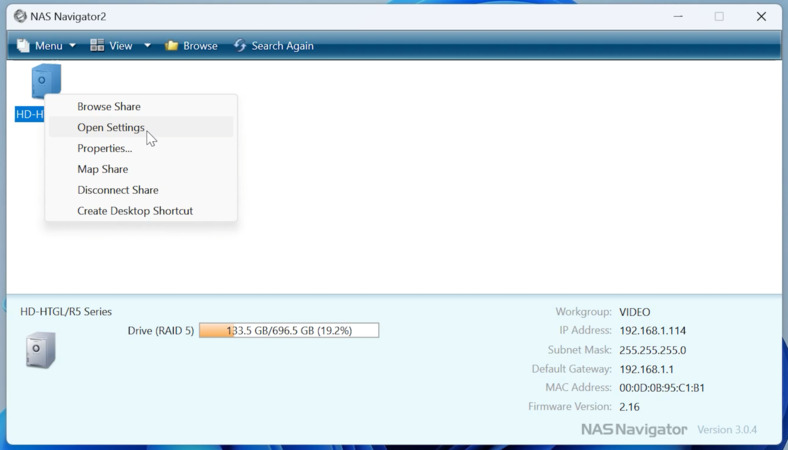Click the Search Again button label
788x450 pixels.
pos(282,46)
